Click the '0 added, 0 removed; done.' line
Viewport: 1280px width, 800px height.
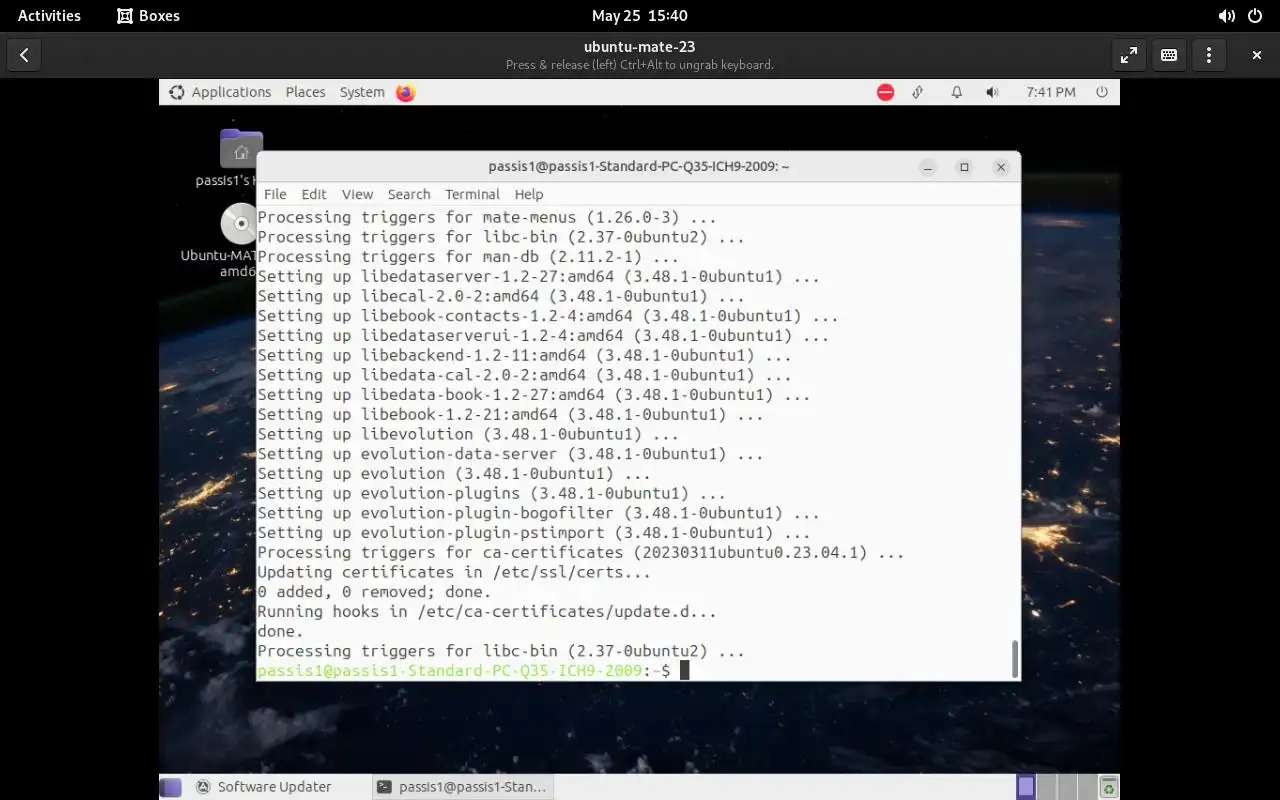[x=374, y=592]
